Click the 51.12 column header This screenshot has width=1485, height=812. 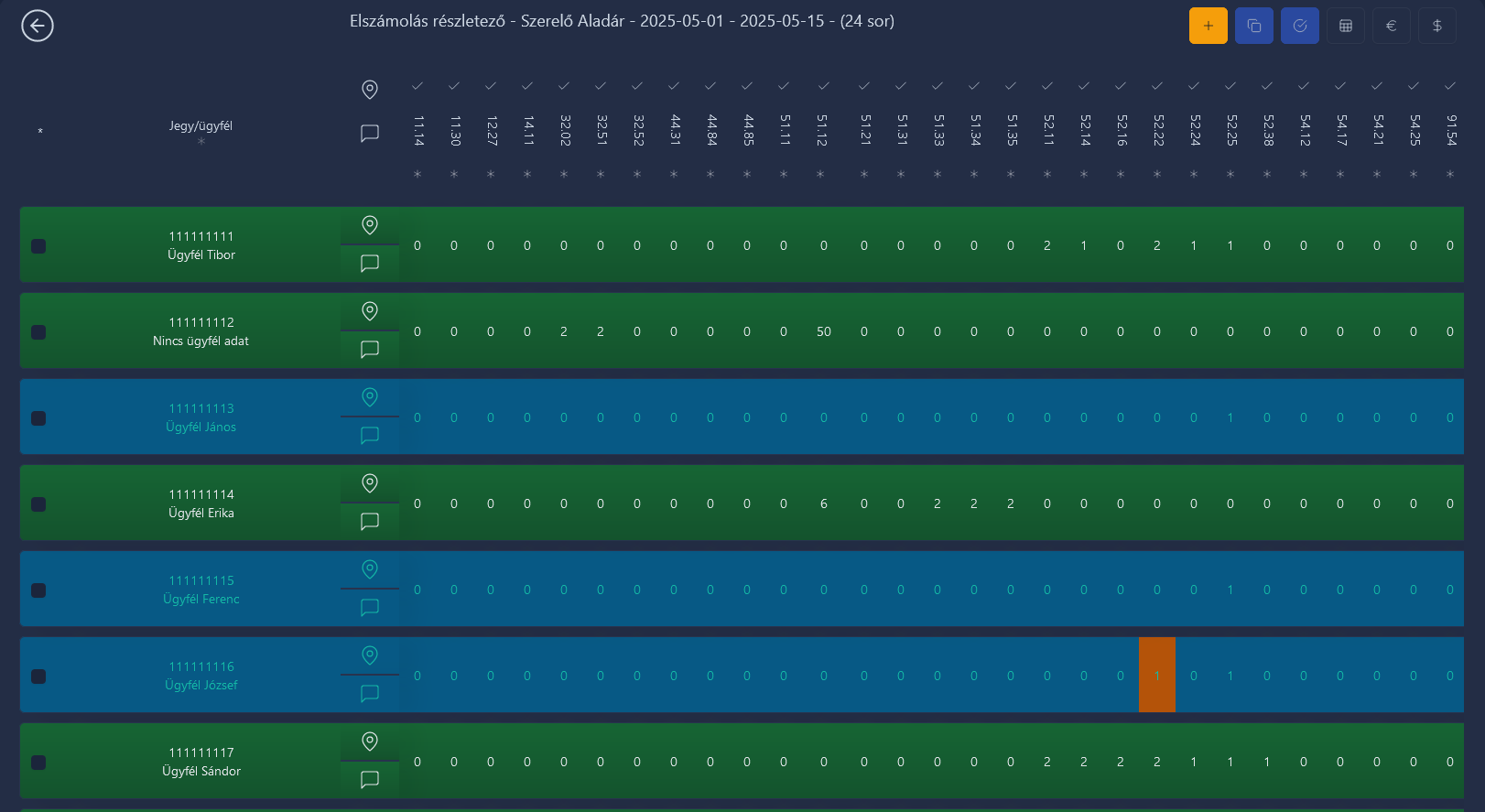coord(822,131)
